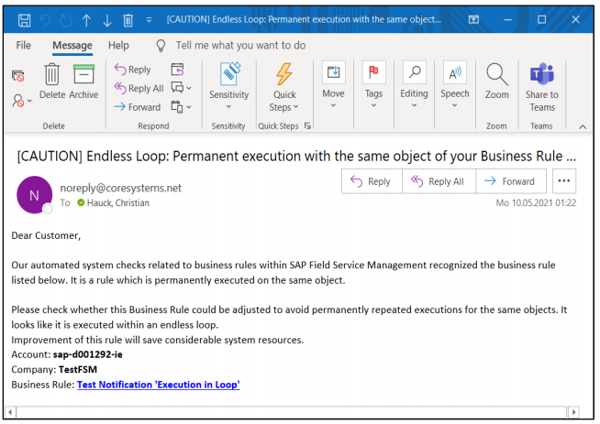Click the date Mo 10.05.2021 01:22
Image resolution: width=600 pixels, height=424 pixels.
pos(536,203)
